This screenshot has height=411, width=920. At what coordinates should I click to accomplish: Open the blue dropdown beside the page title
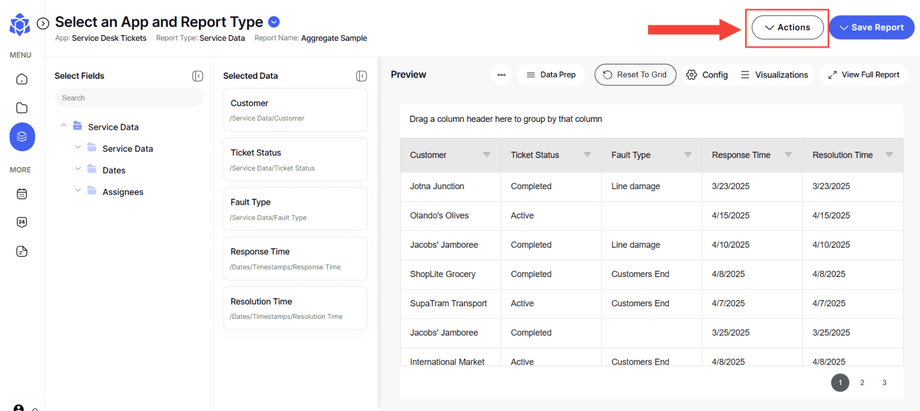coord(275,22)
